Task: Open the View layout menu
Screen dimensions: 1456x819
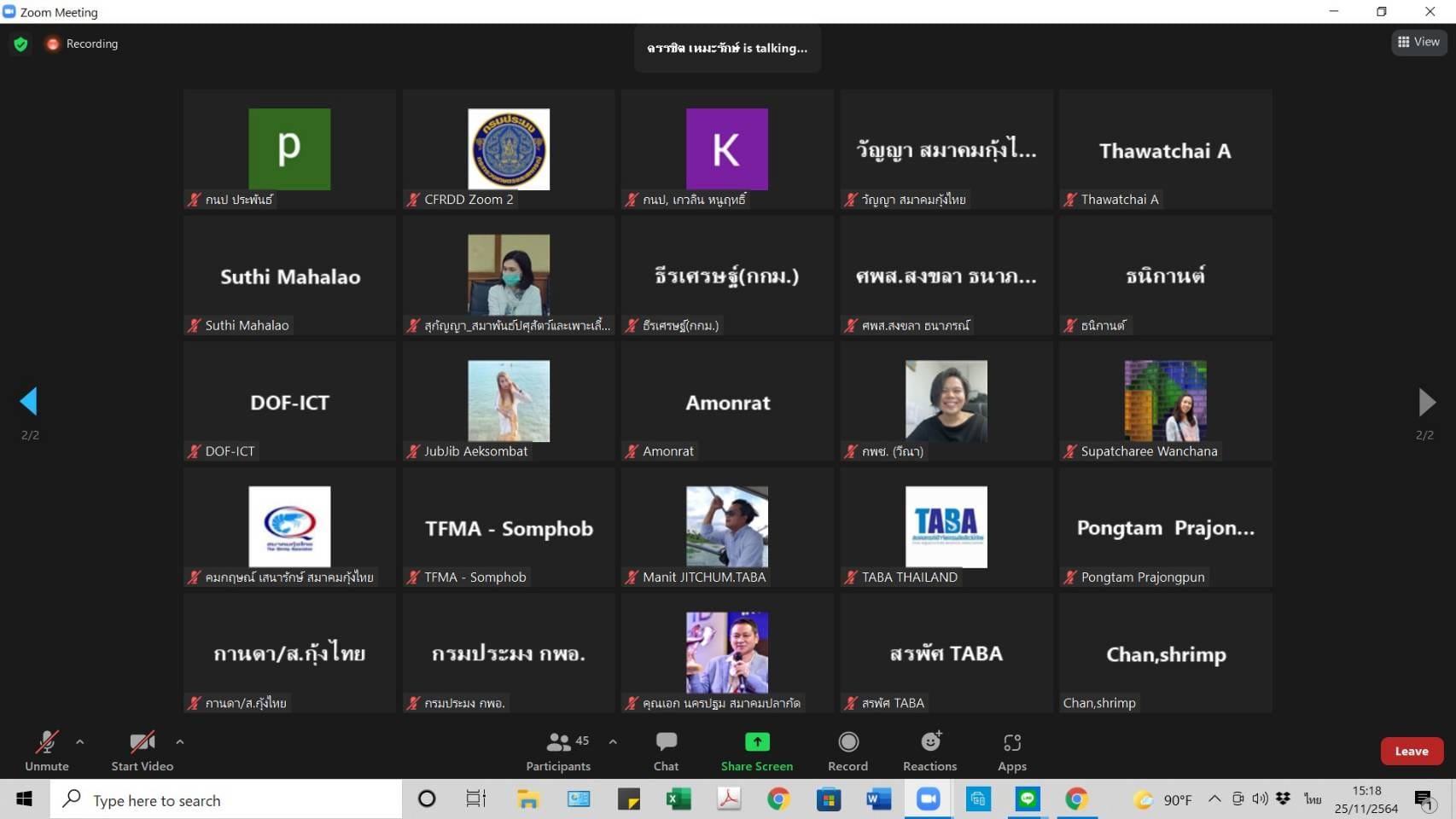Action: (1418, 42)
